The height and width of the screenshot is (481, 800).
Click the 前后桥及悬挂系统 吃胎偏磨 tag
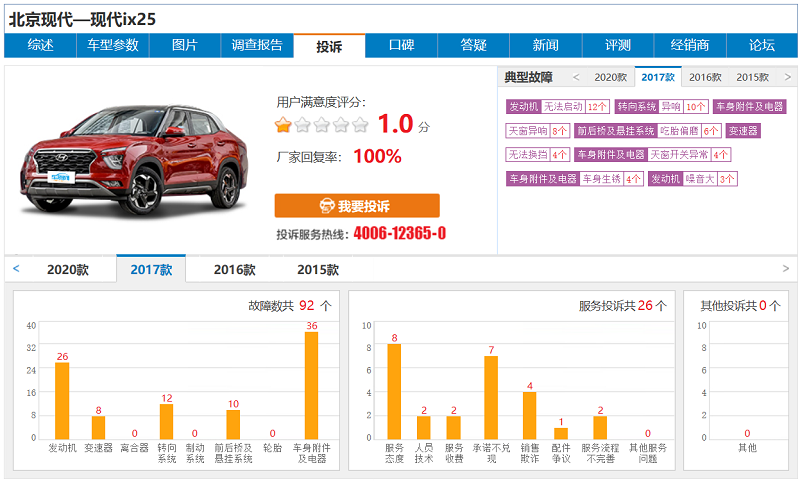pos(648,131)
